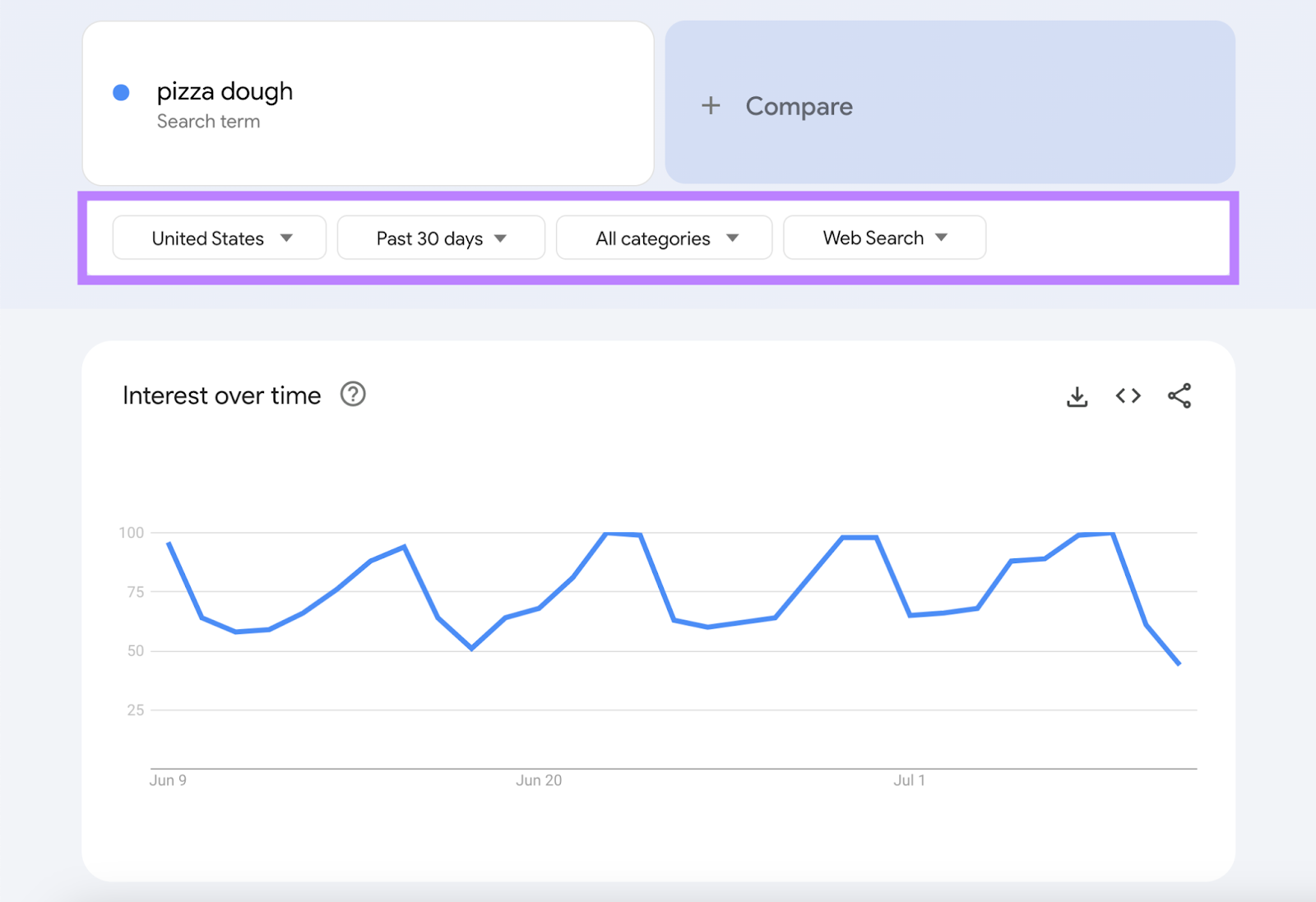The width and height of the screenshot is (1316, 902).
Task: Open help for Interest over time
Action: click(353, 395)
